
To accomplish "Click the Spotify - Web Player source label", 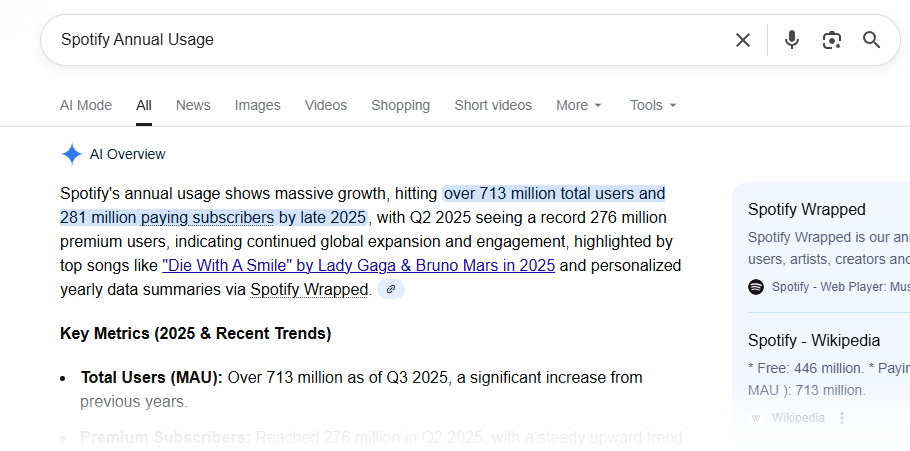I will point(840,287).
